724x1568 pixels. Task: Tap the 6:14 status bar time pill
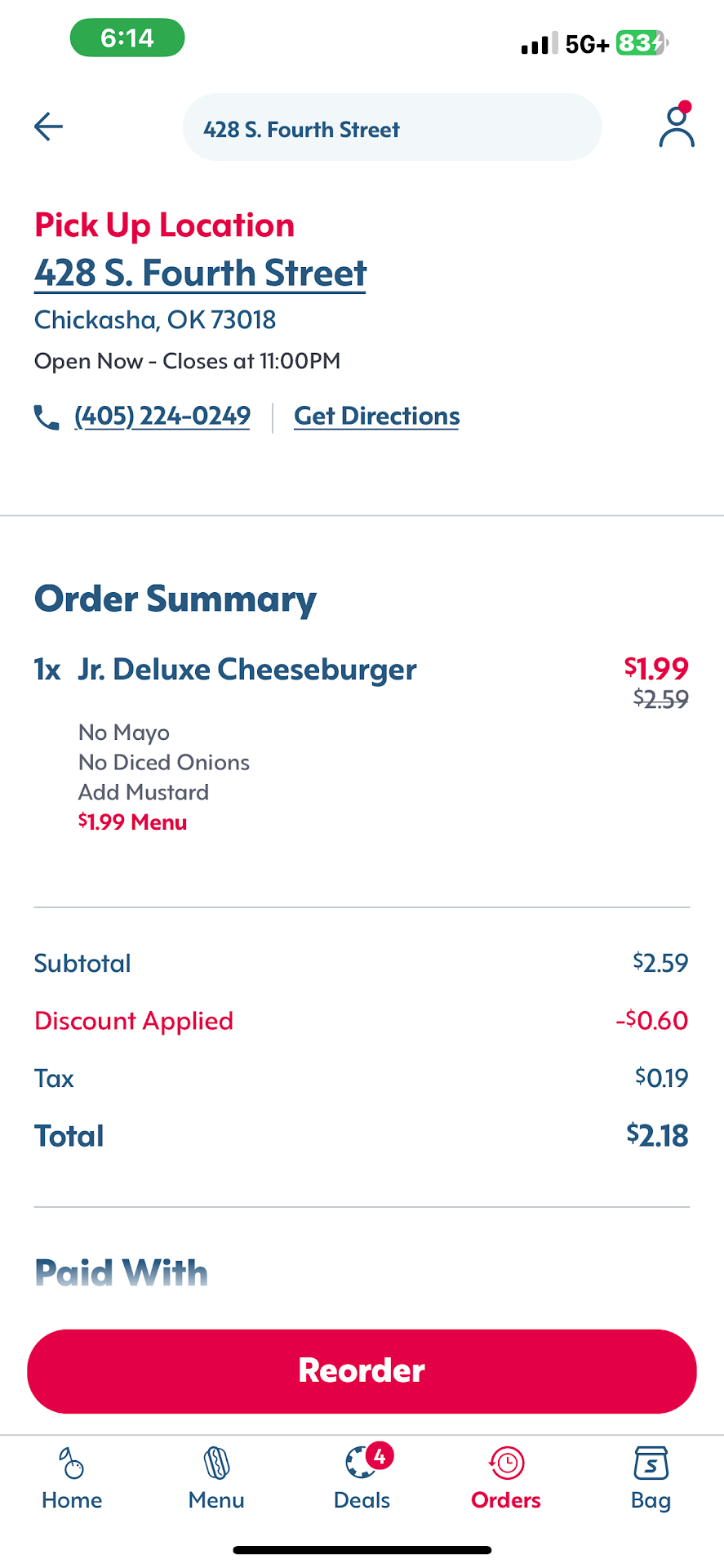127,38
